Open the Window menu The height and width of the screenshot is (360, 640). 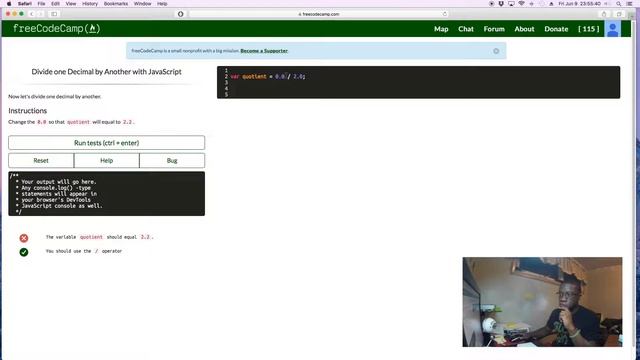tap(142, 4)
